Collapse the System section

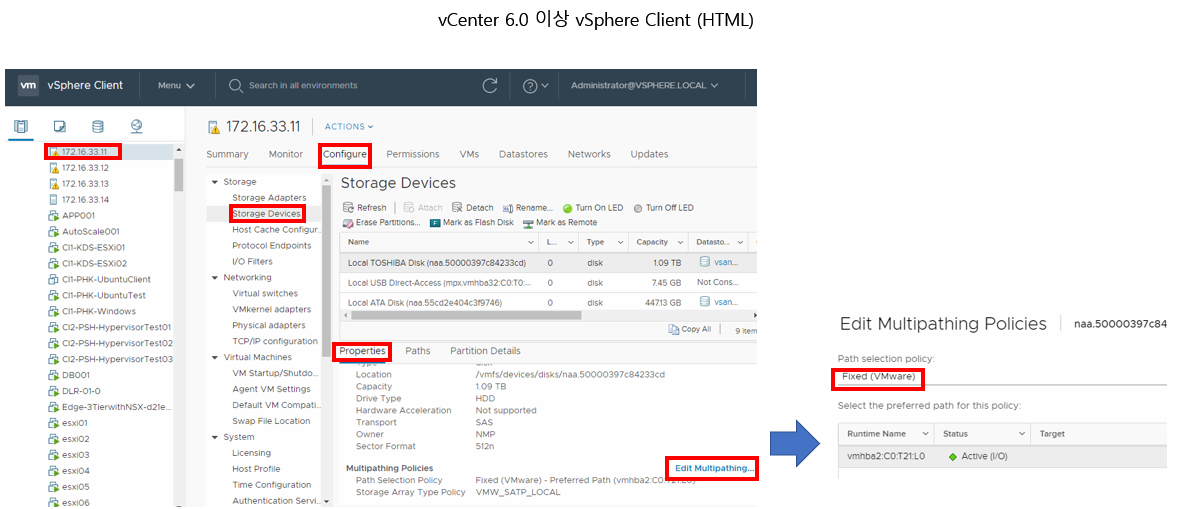coord(216,437)
